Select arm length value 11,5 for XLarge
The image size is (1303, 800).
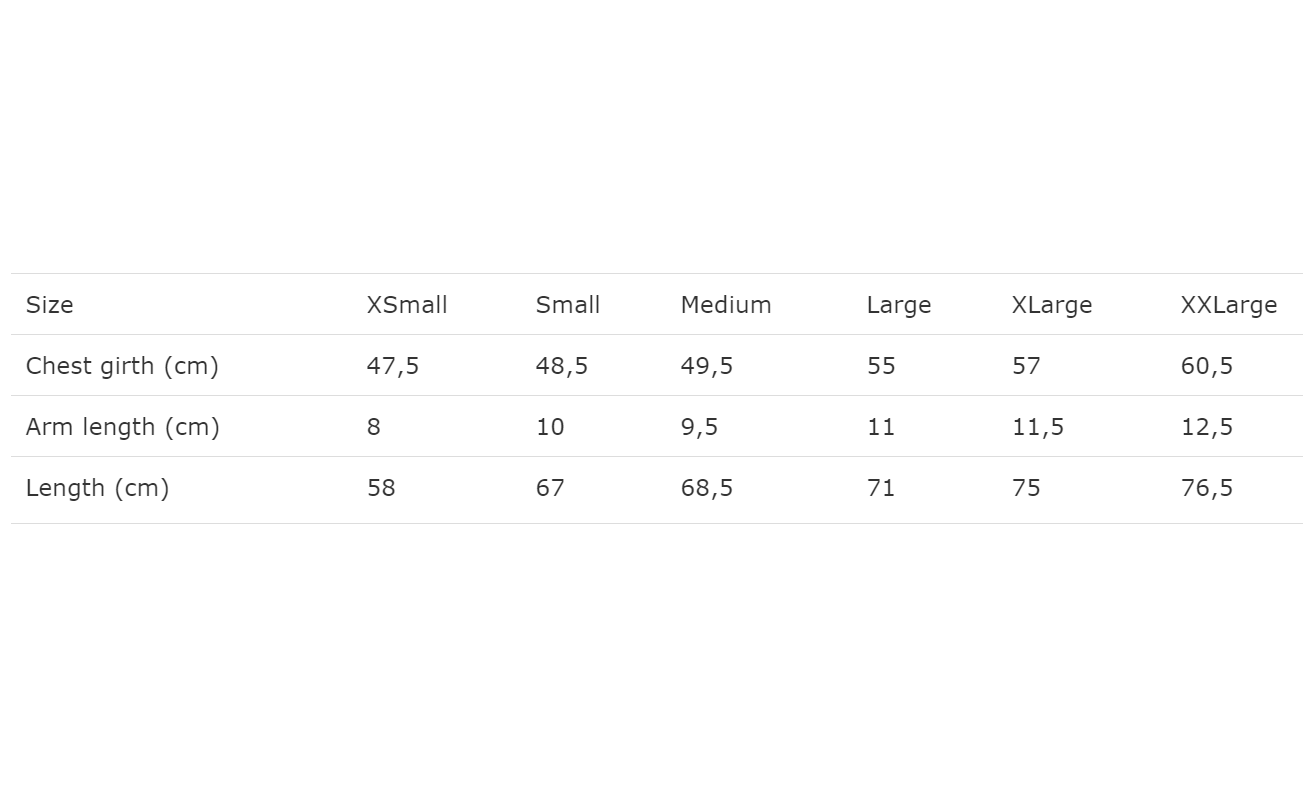1037,427
